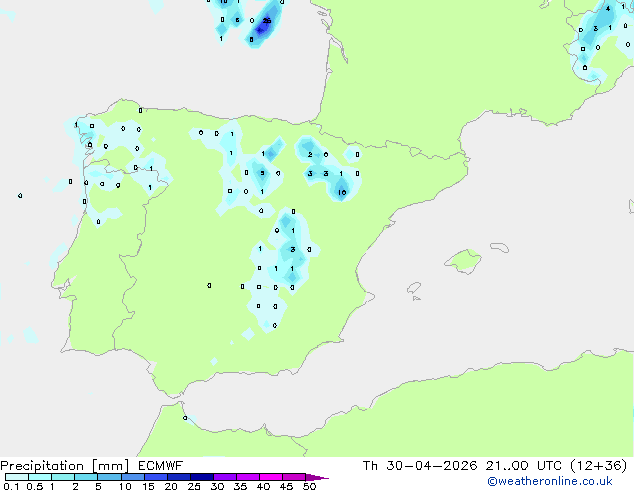Screen dimensions: 634x490
Task: Click the 1–2 mm legend color swatch
Action: pyautogui.click(x=63, y=477)
